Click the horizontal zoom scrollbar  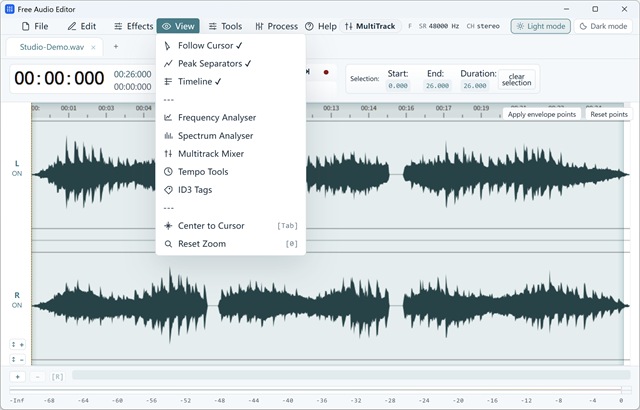[x=351, y=375]
